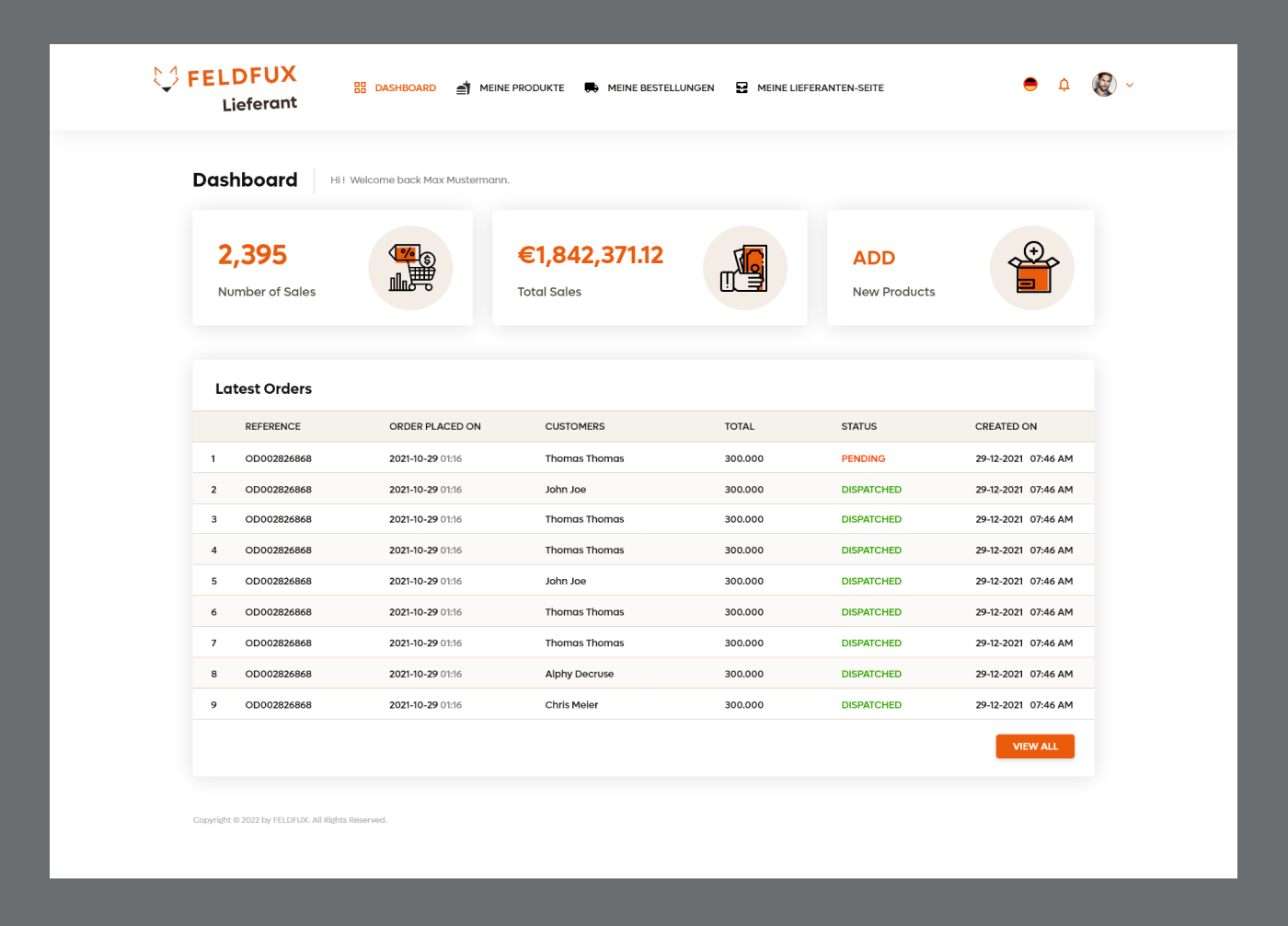The width and height of the screenshot is (1288, 926).
Task: Click the delivery truck icon
Action: coord(592,87)
